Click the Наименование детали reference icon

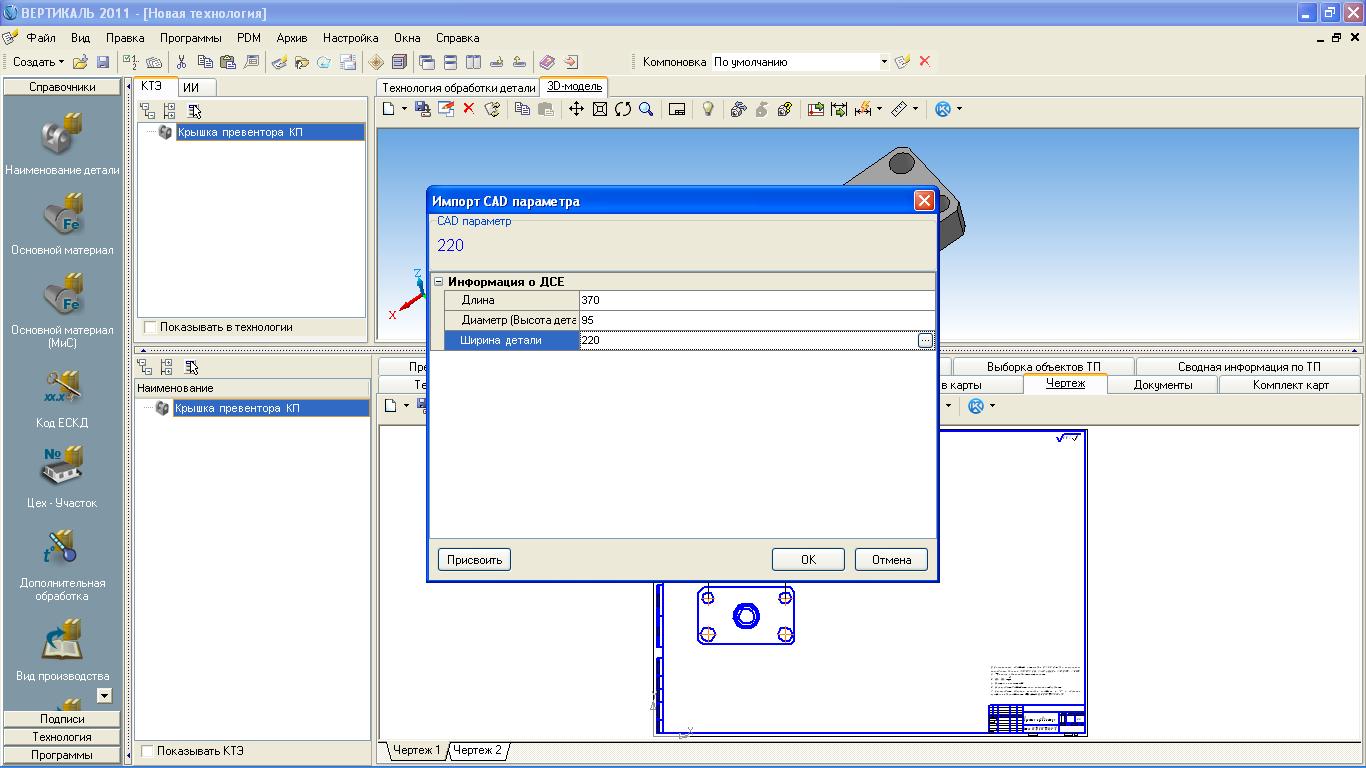tap(62, 134)
